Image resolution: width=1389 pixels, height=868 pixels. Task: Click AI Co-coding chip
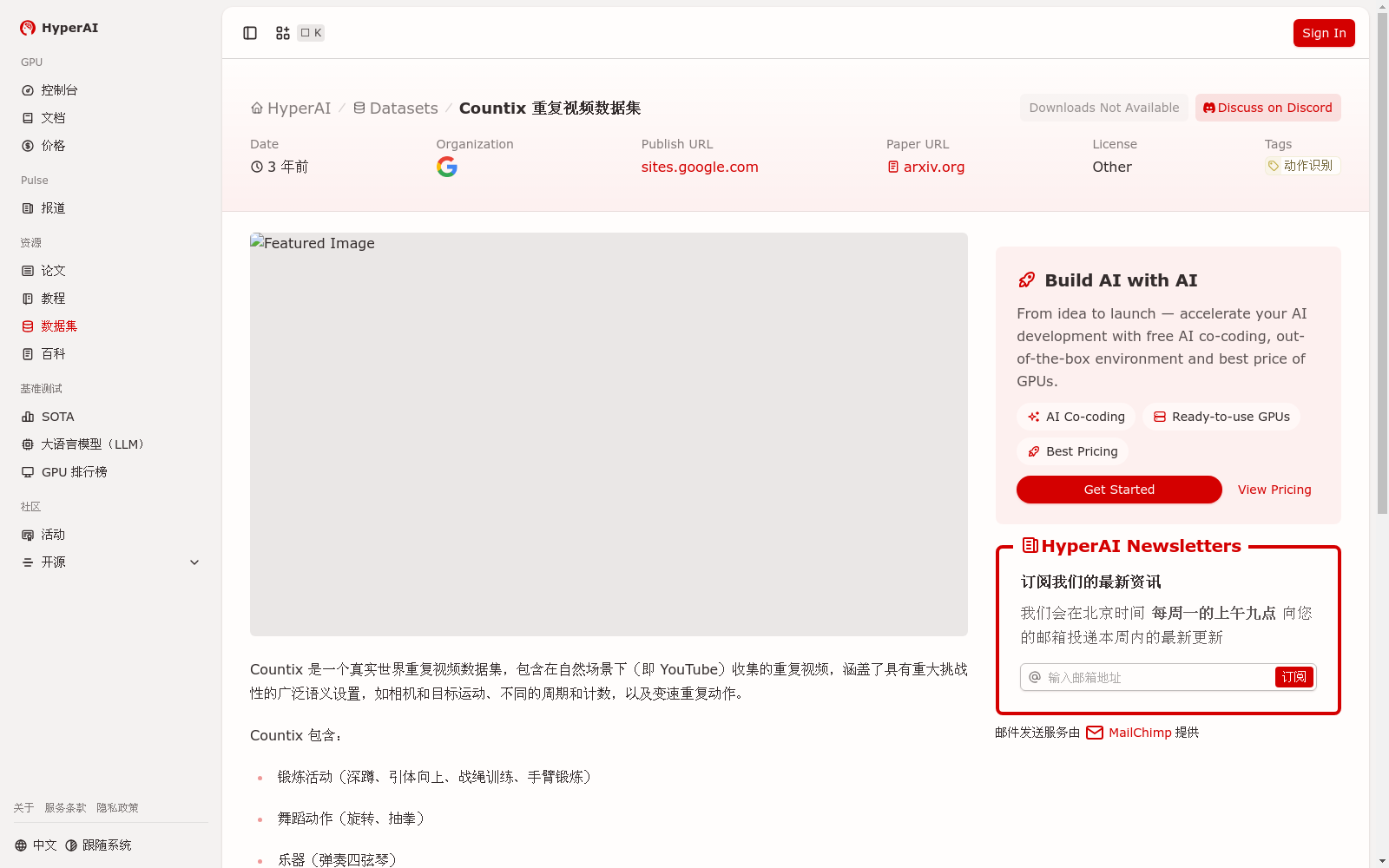coord(1076,417)
